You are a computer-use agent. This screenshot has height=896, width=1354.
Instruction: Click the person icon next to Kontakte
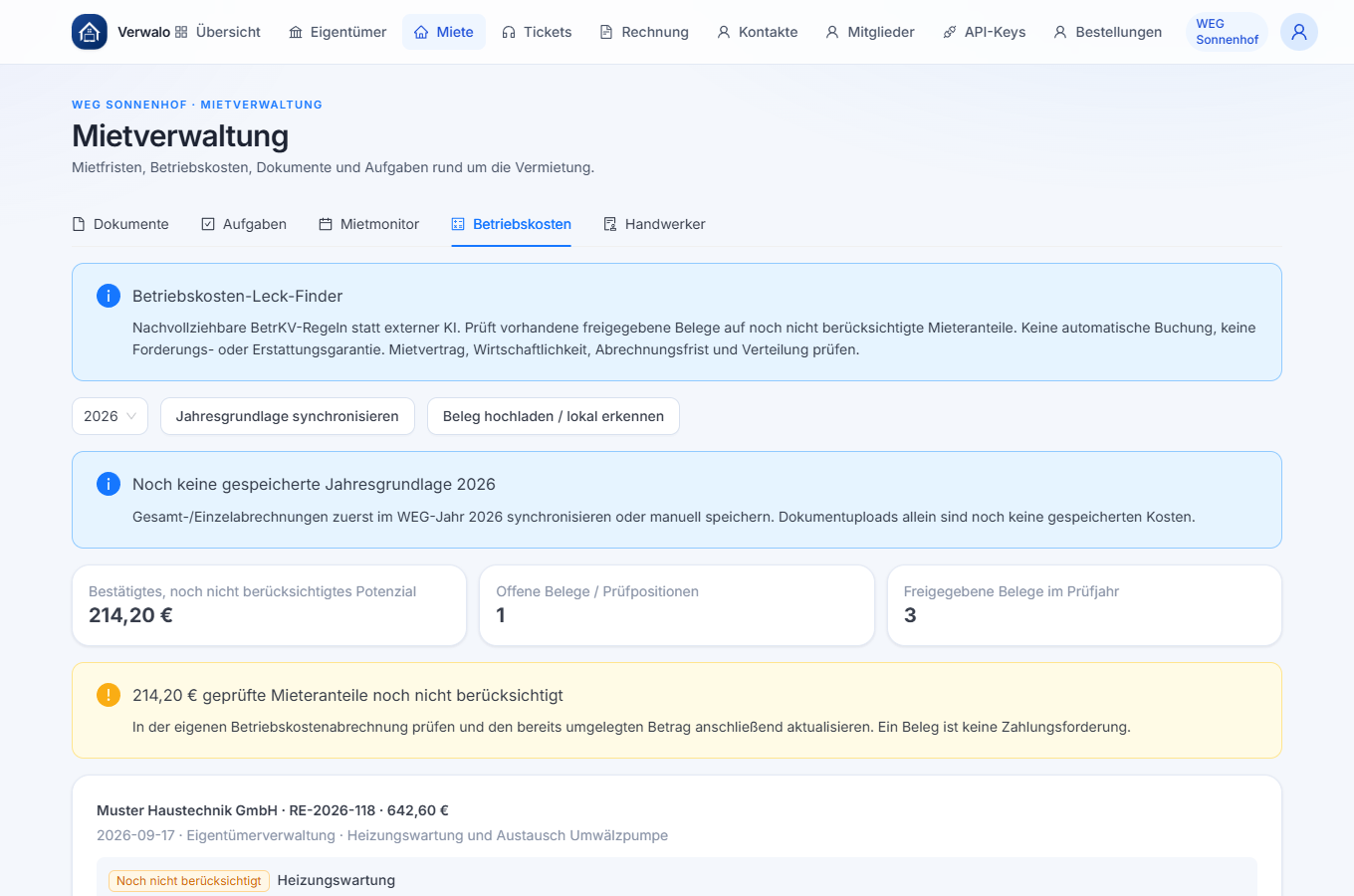[724, 32]
